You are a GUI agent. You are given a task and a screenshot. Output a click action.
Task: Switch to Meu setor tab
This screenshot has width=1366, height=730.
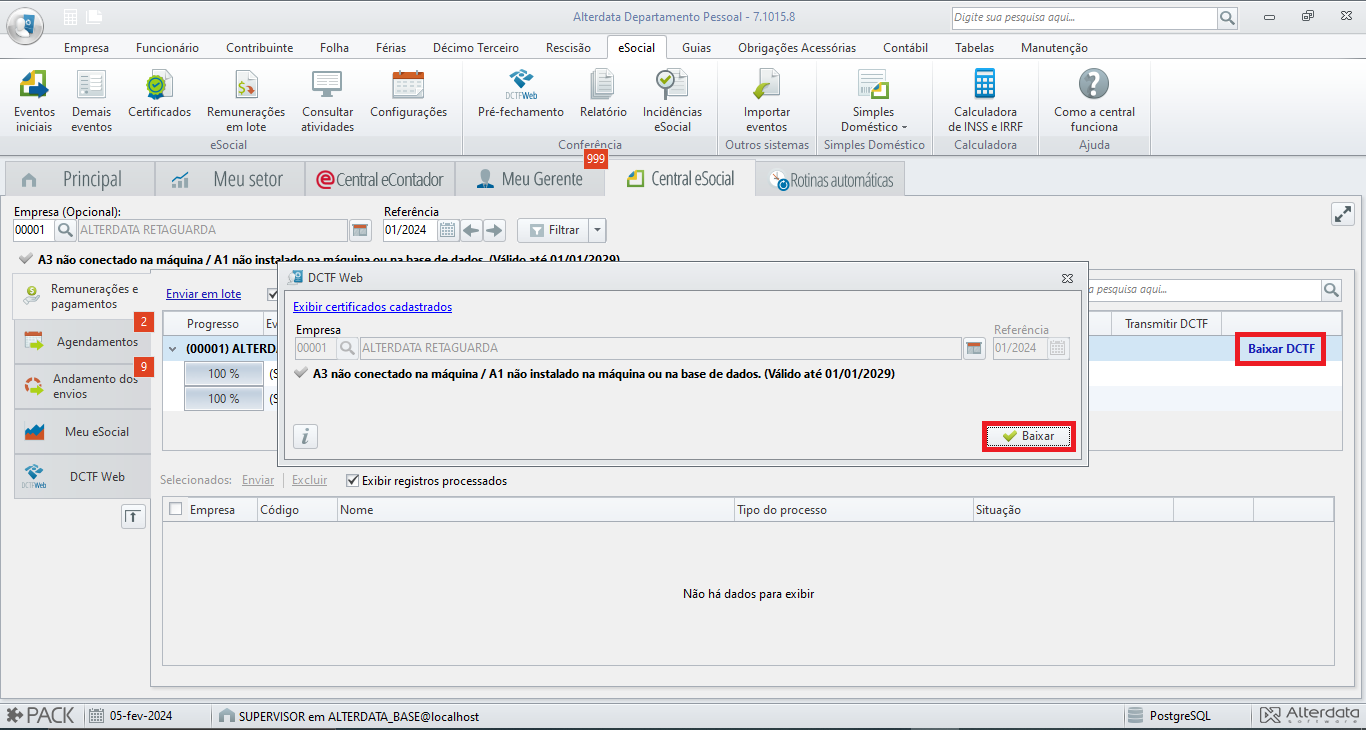[230, 179]
